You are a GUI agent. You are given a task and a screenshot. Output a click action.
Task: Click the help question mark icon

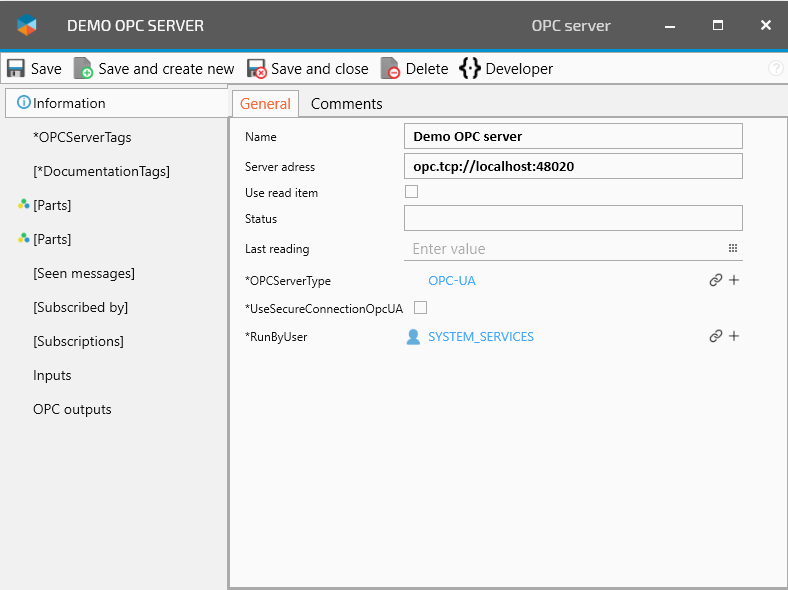tap(776, 69)
